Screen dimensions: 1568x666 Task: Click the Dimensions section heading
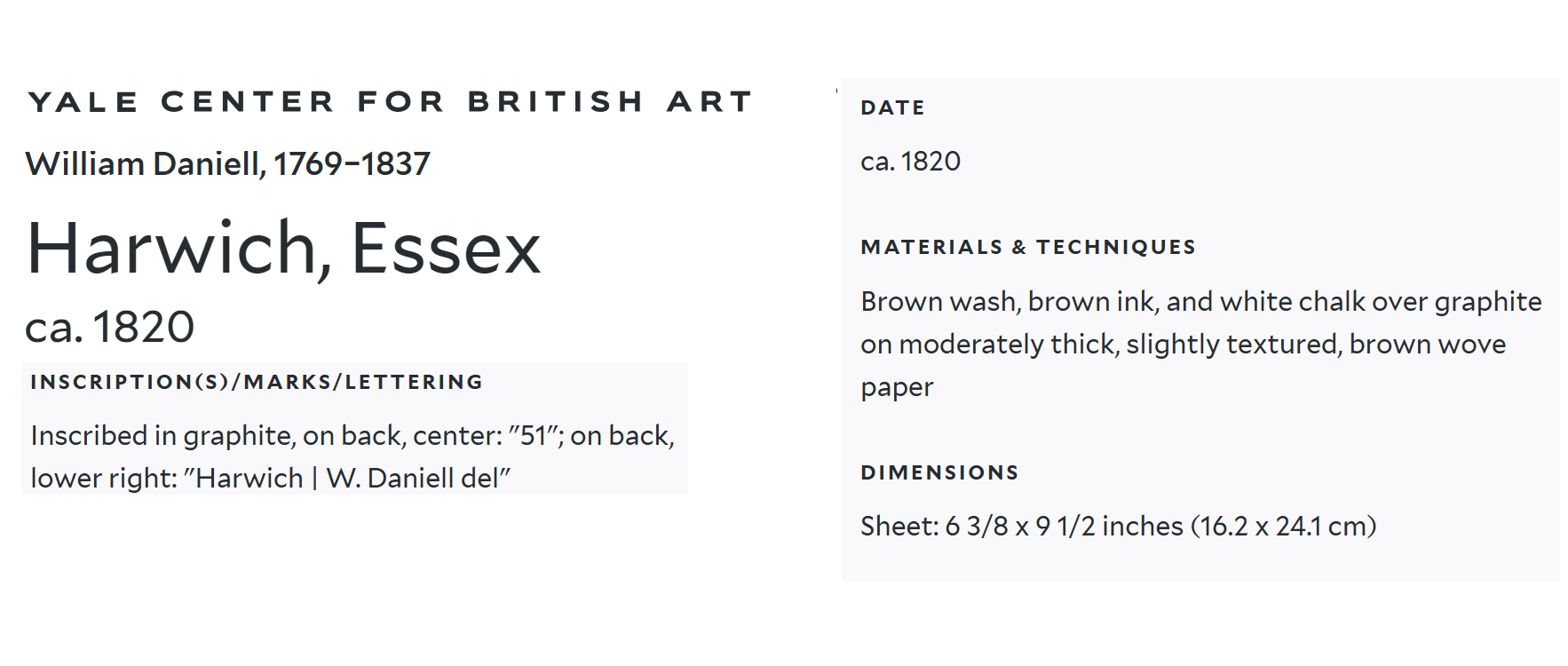[x=939, y=473]
